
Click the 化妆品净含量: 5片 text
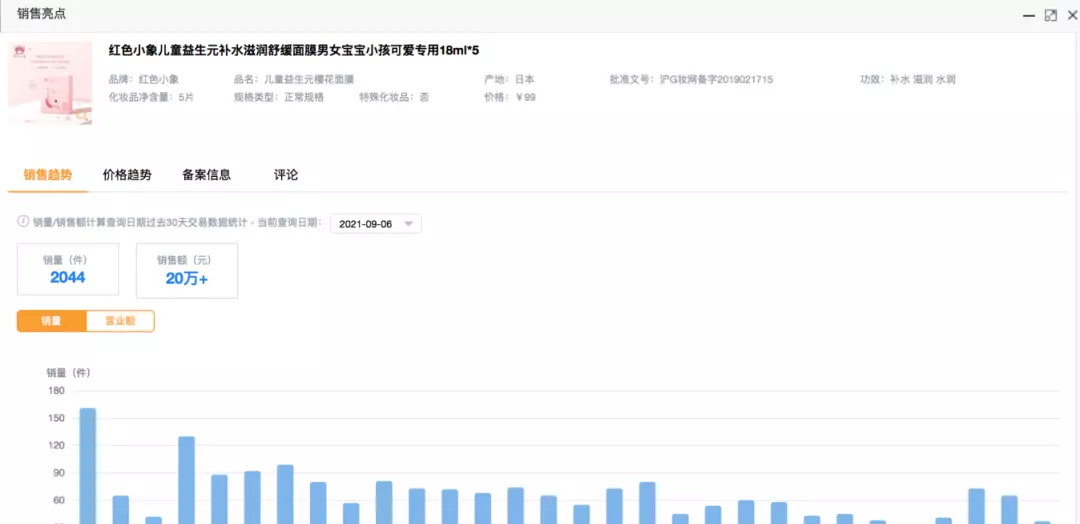click(x=152, y=97)
